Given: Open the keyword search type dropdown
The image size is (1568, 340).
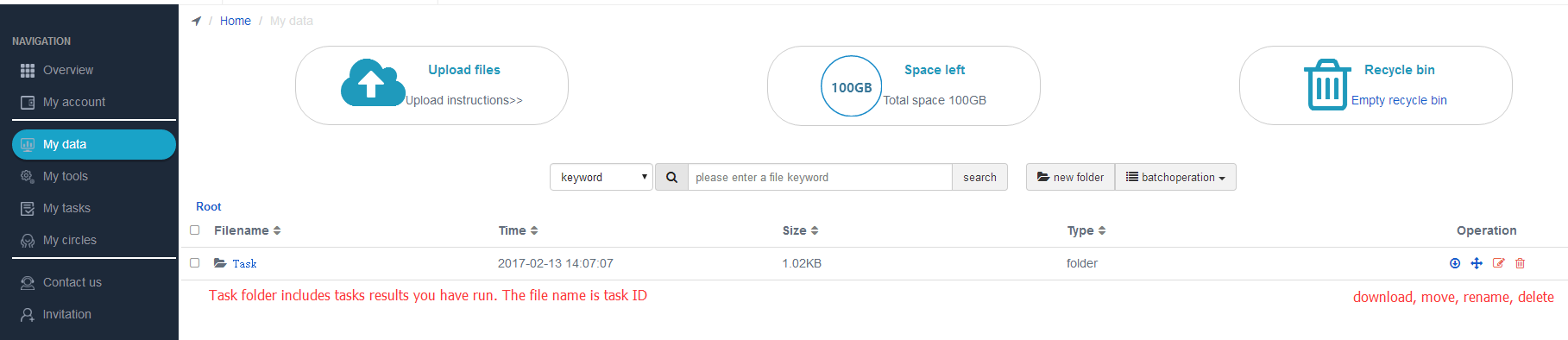Looking at the screenshot, I should (x=601, y=177).
